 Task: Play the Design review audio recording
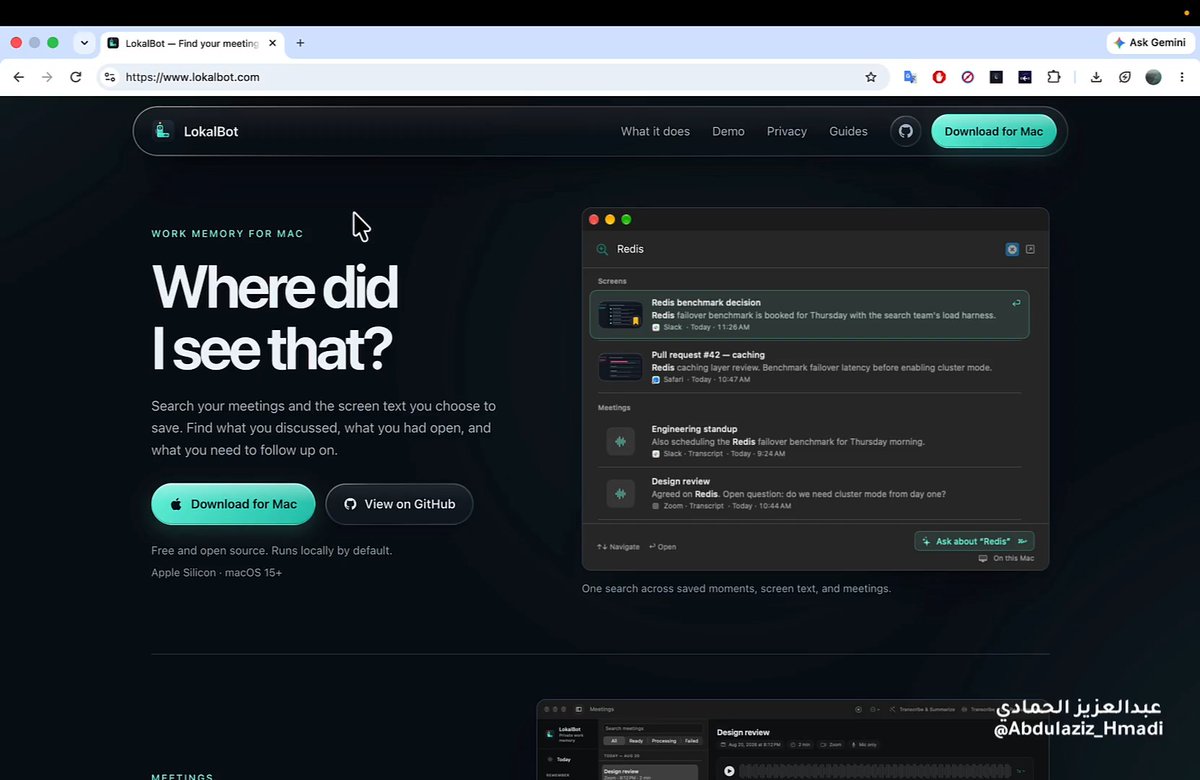729,771
